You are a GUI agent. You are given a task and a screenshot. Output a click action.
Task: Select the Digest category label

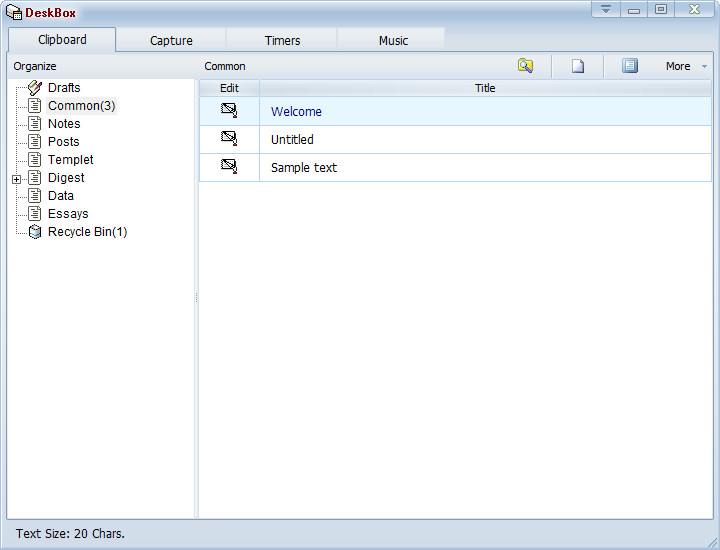pos(66,178)
